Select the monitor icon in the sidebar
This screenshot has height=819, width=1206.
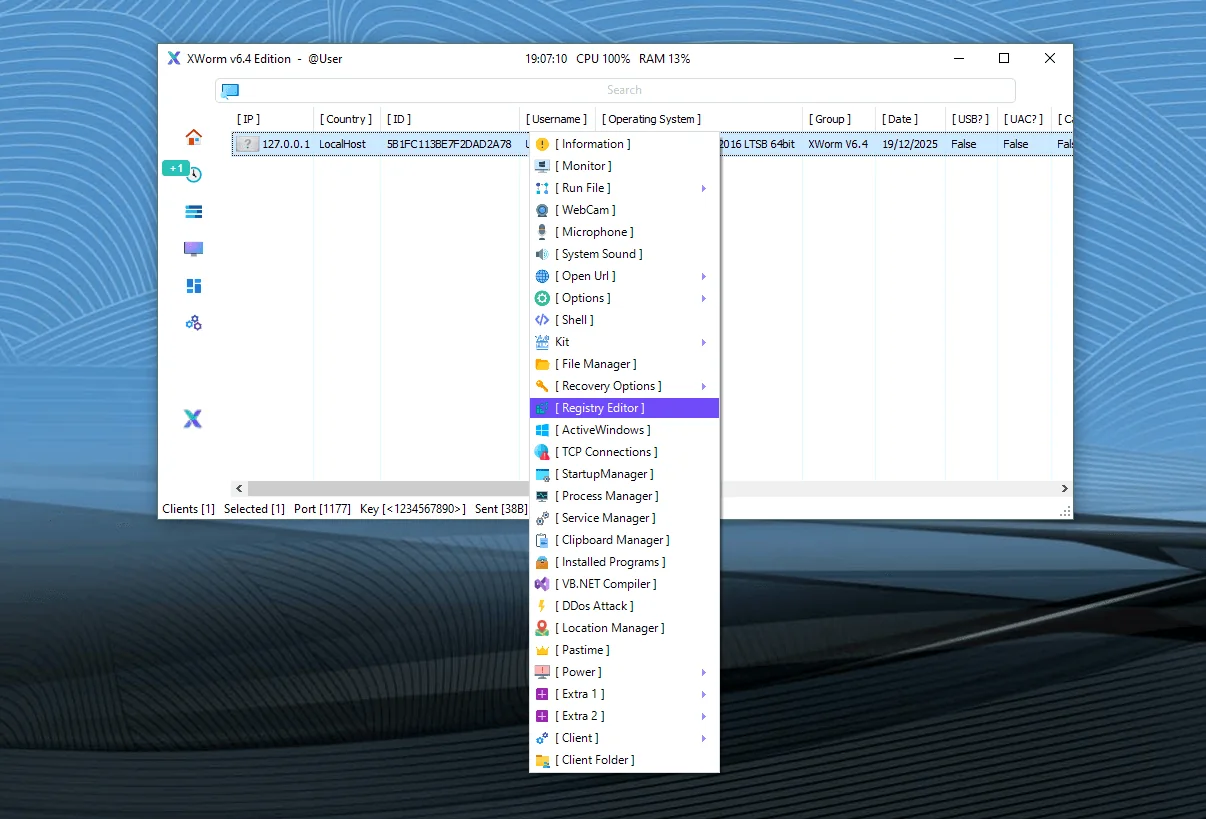coord(192,249)
